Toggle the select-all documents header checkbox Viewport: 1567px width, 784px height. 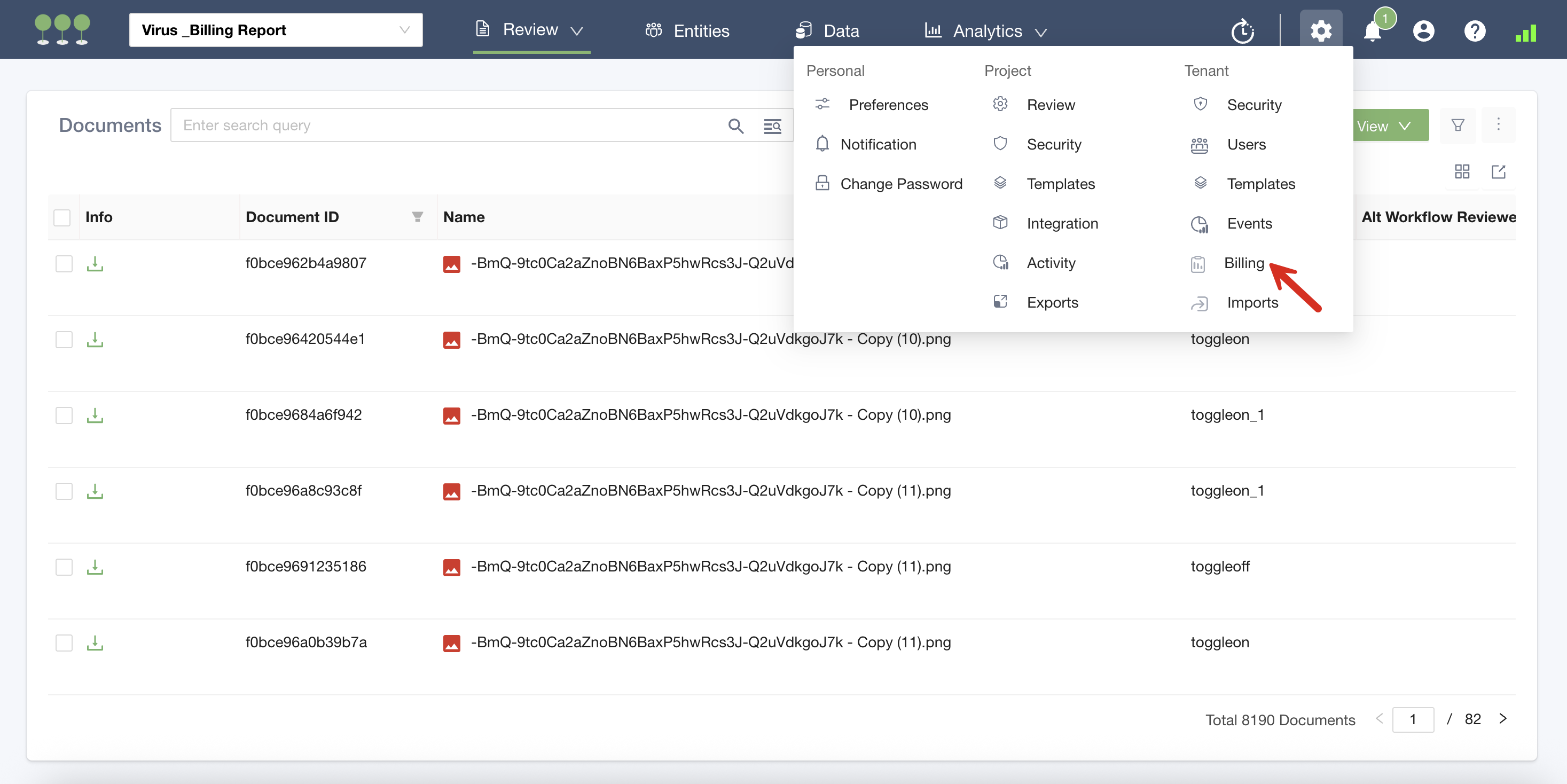point(62,217)
